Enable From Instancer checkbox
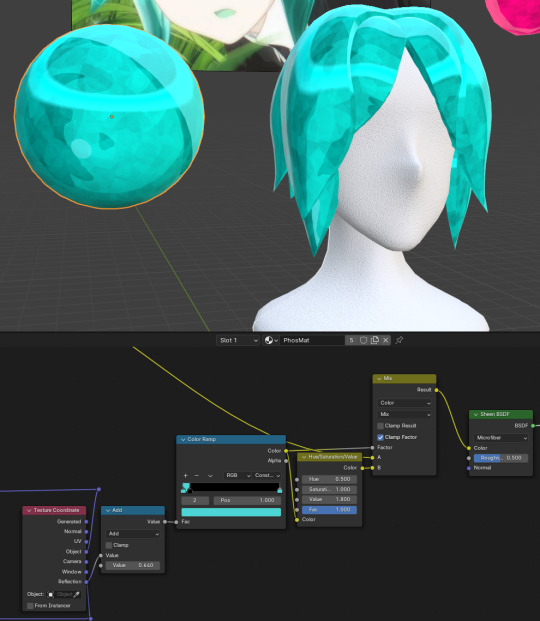This screenshot has height=621, width=540. pos(30,606)
